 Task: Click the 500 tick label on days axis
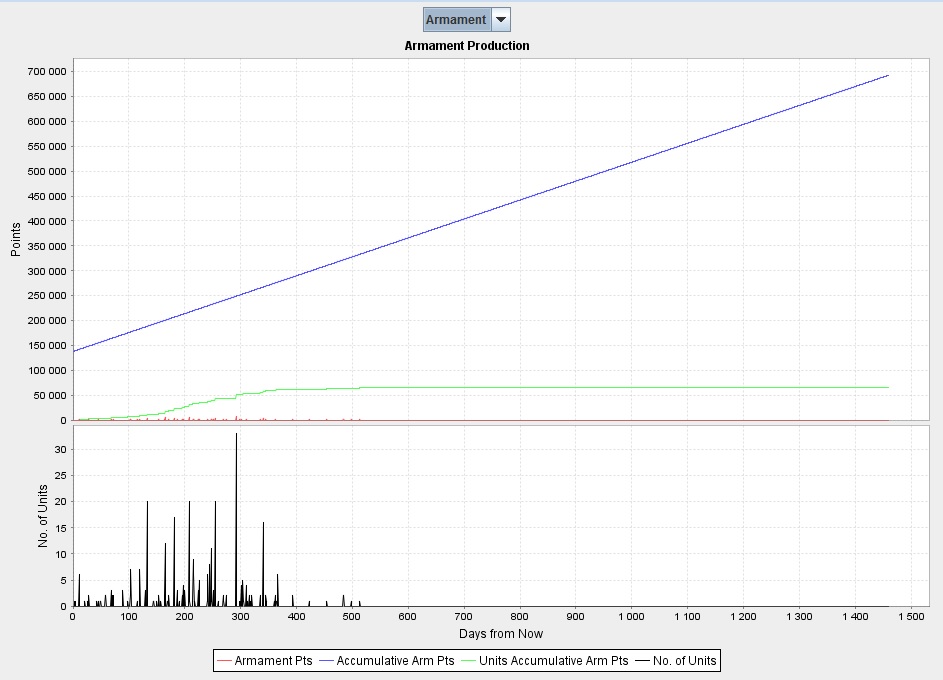(352, 616)
